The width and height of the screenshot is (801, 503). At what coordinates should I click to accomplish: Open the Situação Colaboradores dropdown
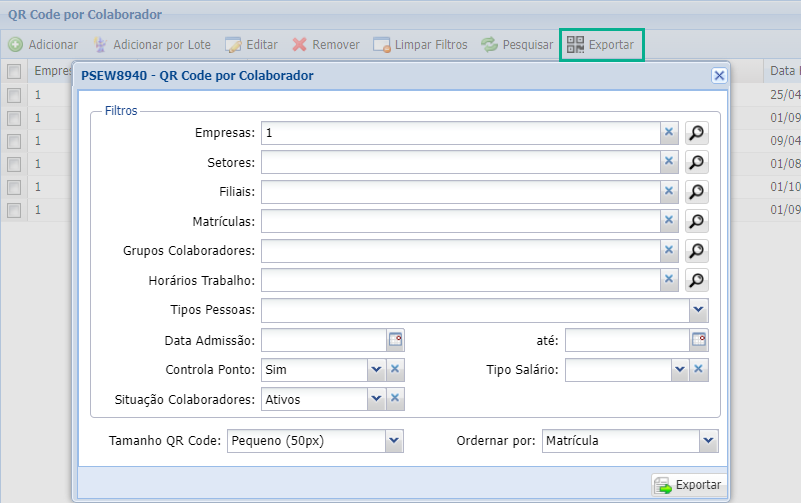click(376, 399)
